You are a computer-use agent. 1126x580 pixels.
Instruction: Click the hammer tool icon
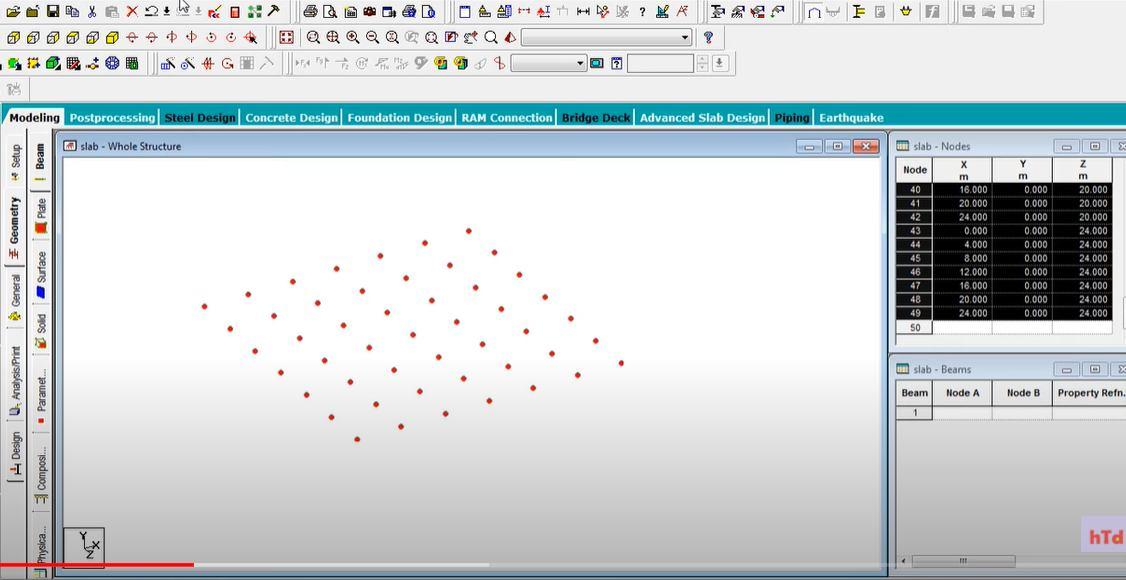tap(274, 11)
